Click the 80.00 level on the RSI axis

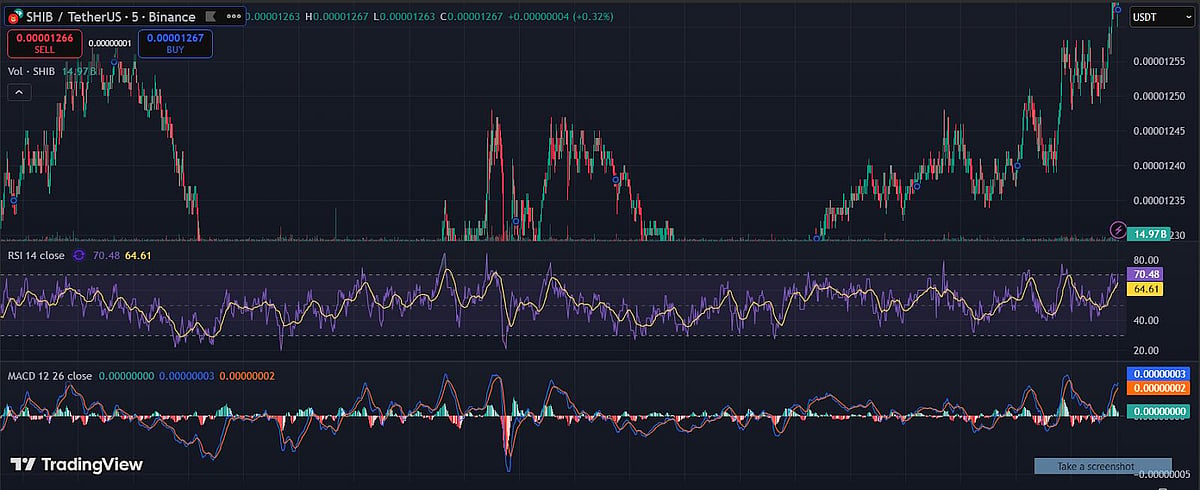point(1147,259)
